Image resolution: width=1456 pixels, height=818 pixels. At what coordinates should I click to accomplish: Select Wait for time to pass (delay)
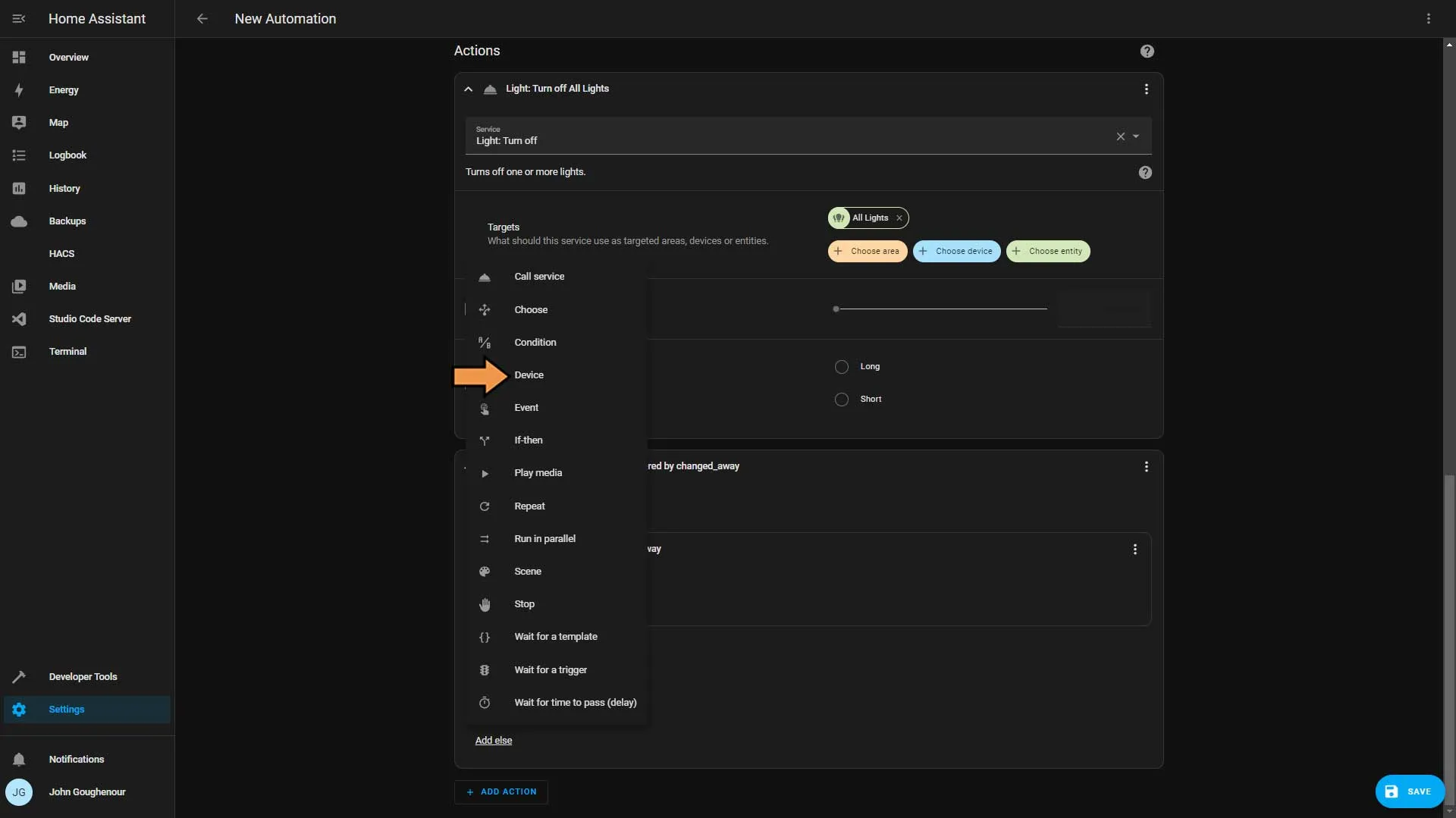click(x=557, y=702)
